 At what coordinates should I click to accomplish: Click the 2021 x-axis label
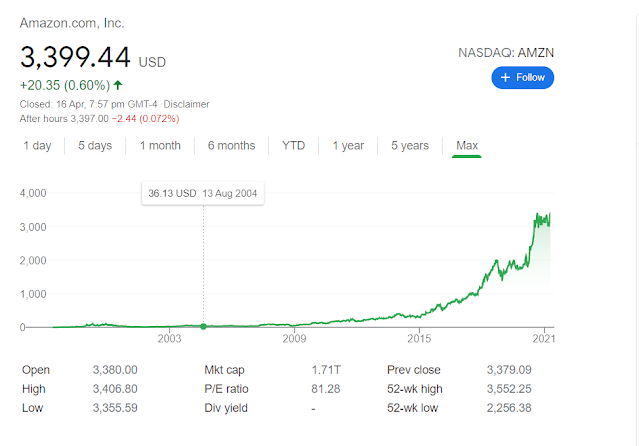pos(544,338)
